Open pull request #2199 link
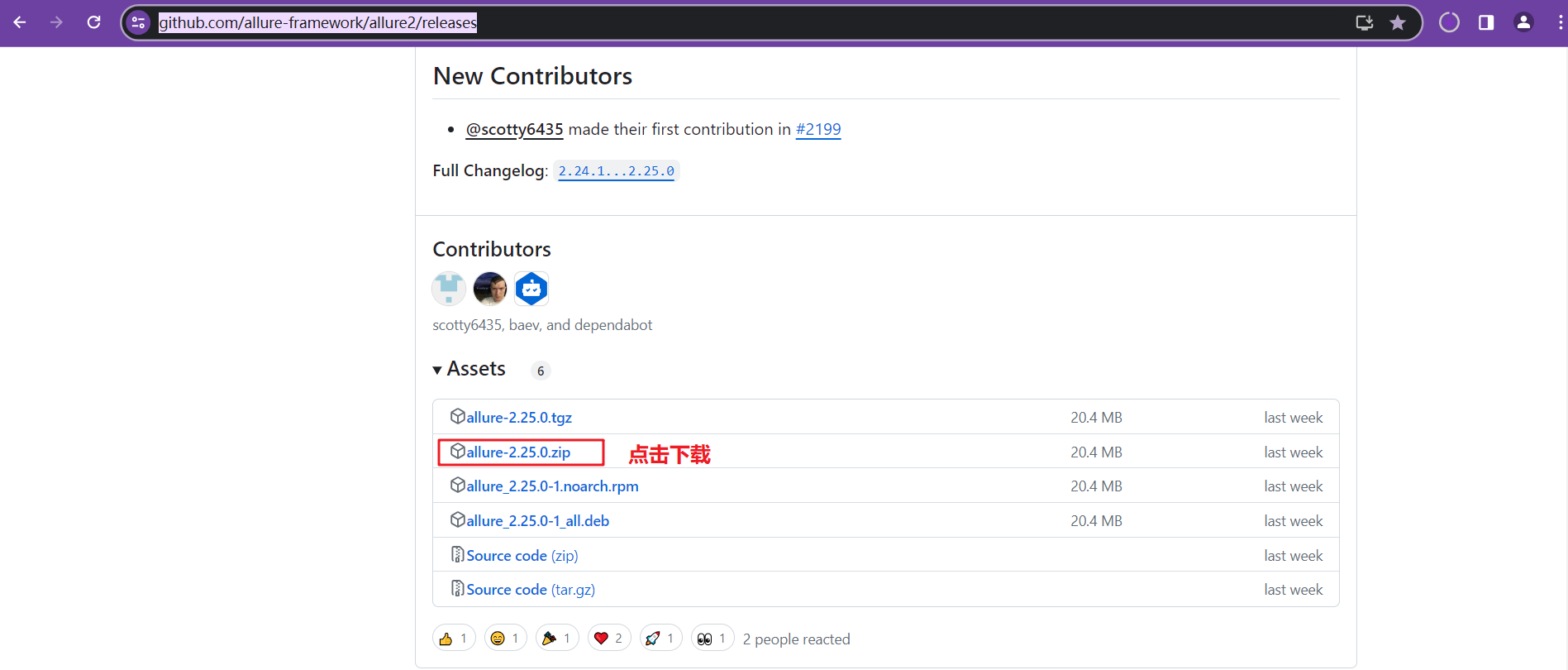This screenshot has height=670, width=1568. click(x=818, y=129)
